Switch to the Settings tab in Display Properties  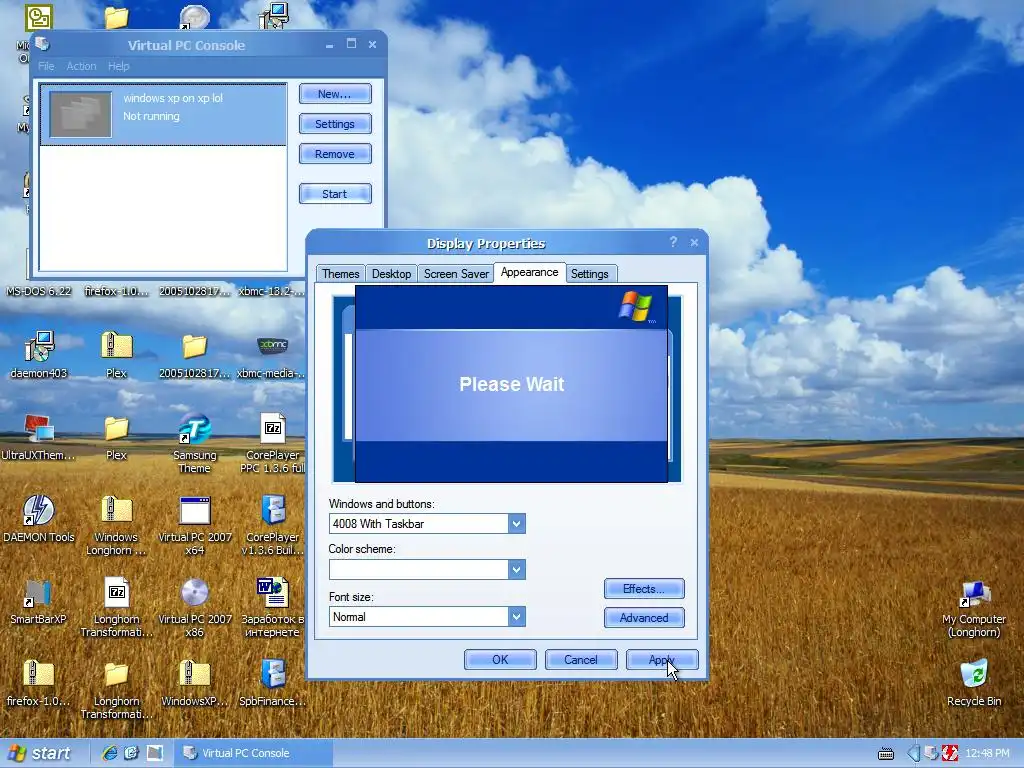tap(589, 274)
